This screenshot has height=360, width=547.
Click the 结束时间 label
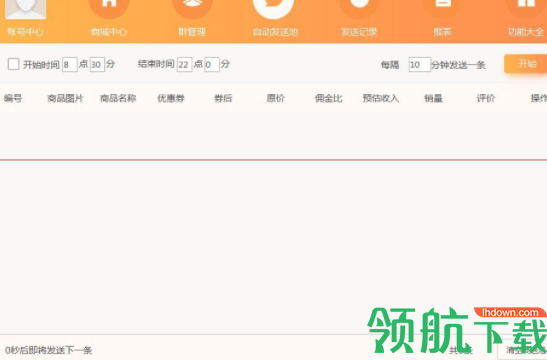[156, 64]
